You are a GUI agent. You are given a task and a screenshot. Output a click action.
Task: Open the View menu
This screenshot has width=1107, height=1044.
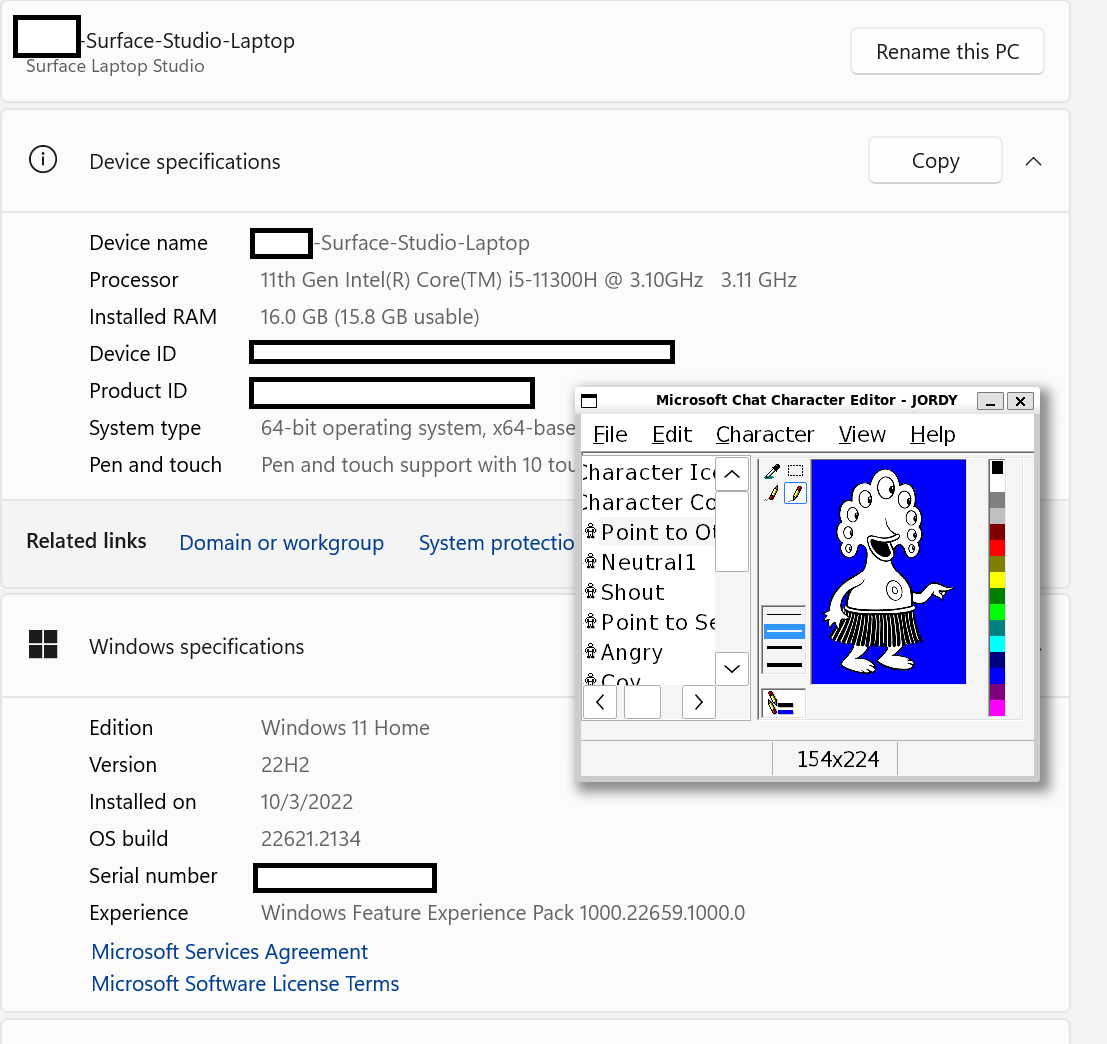[x=861, y=434]
